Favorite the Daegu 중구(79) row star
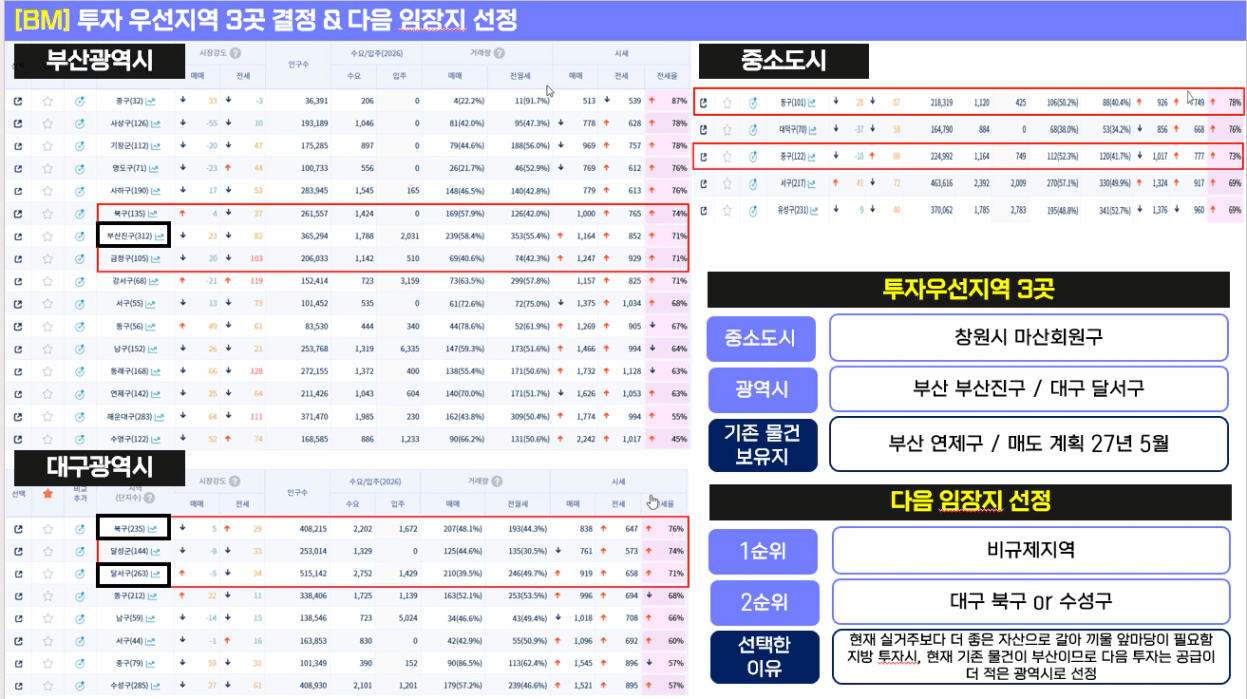The height and width of the screenshot is (699, 1247). pyautogui.click(x=47, y=664)
